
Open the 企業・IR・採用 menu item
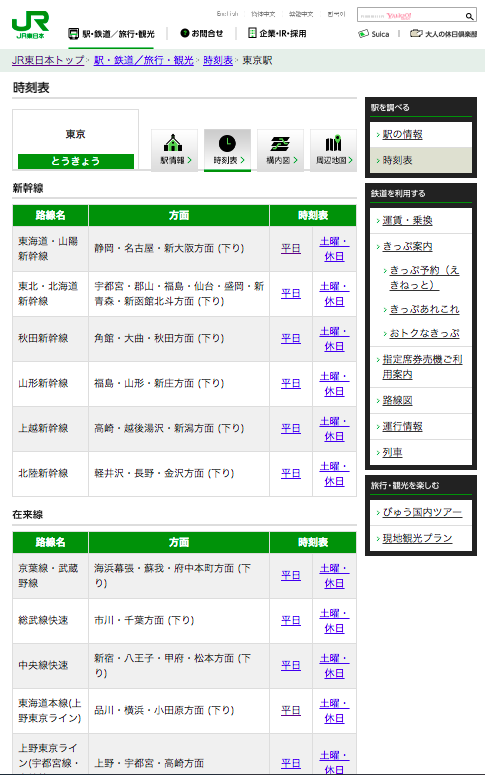[277, 33]
